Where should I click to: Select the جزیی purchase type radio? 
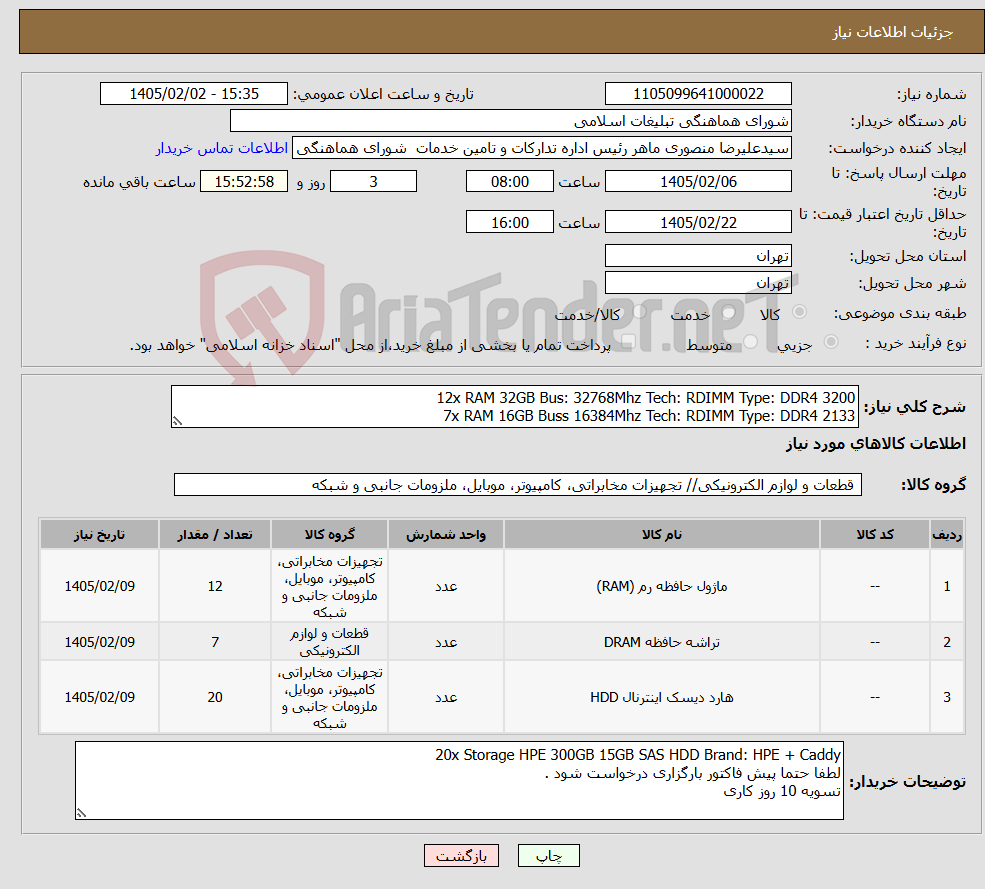click(x=830, y=342)
